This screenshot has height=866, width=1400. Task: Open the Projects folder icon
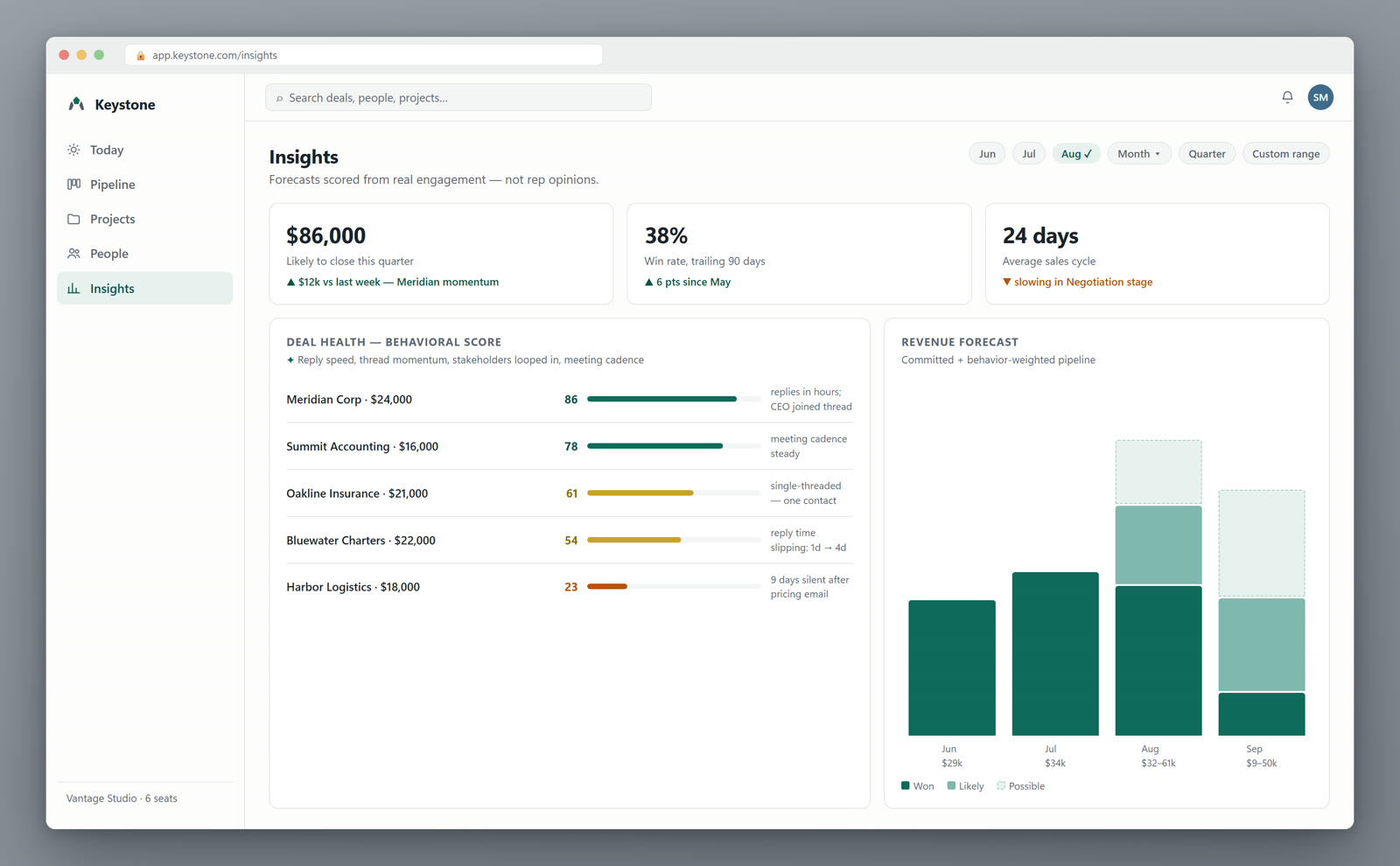(x=73, y=219)
